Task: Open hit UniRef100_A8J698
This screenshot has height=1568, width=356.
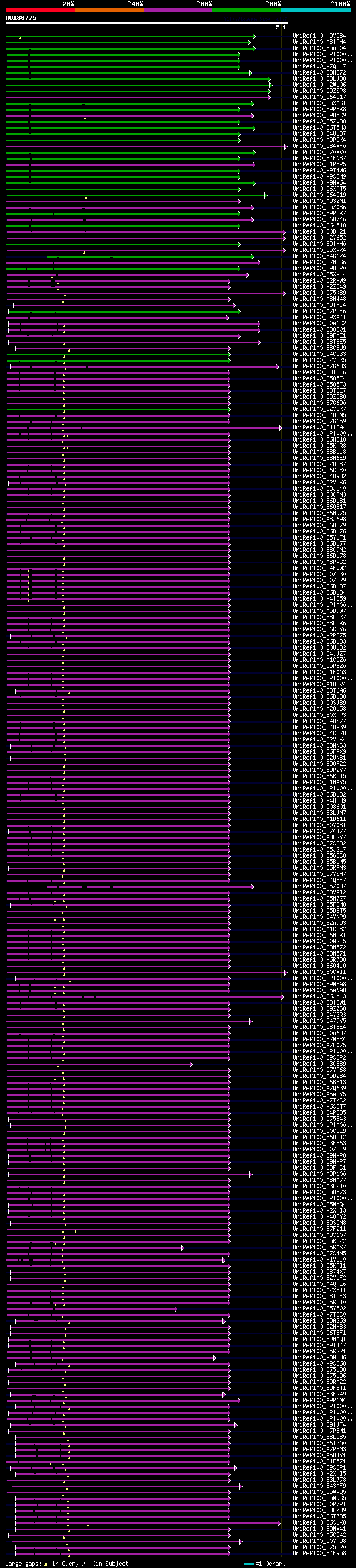Action: click(x=319, y=519)
